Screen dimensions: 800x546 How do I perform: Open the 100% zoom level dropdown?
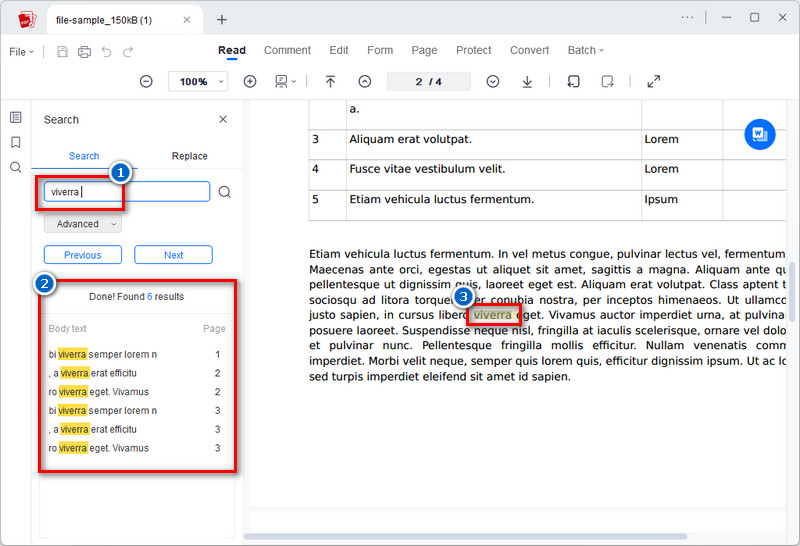click(198, 81)
